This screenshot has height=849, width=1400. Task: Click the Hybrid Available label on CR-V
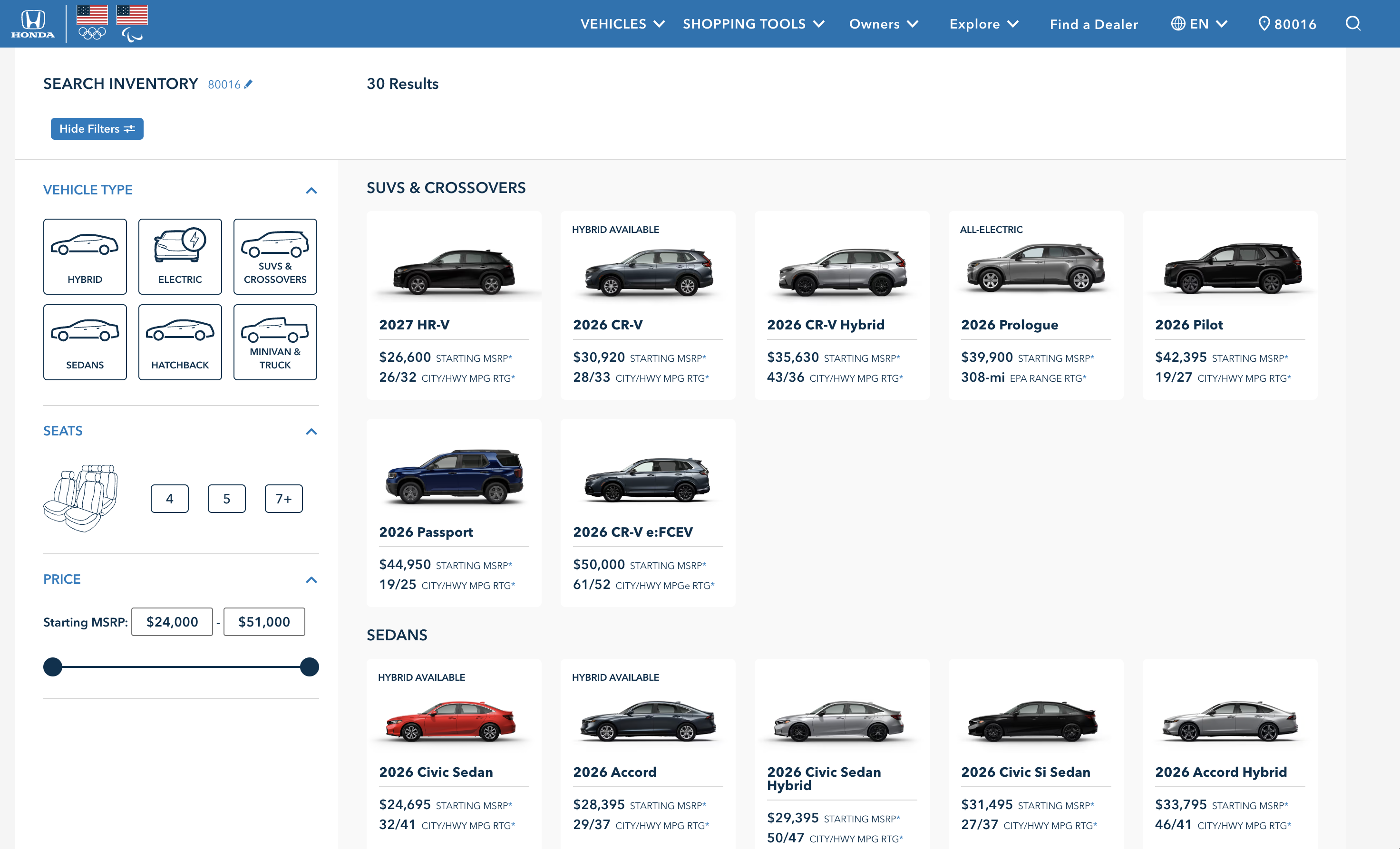tap(615, 230)
